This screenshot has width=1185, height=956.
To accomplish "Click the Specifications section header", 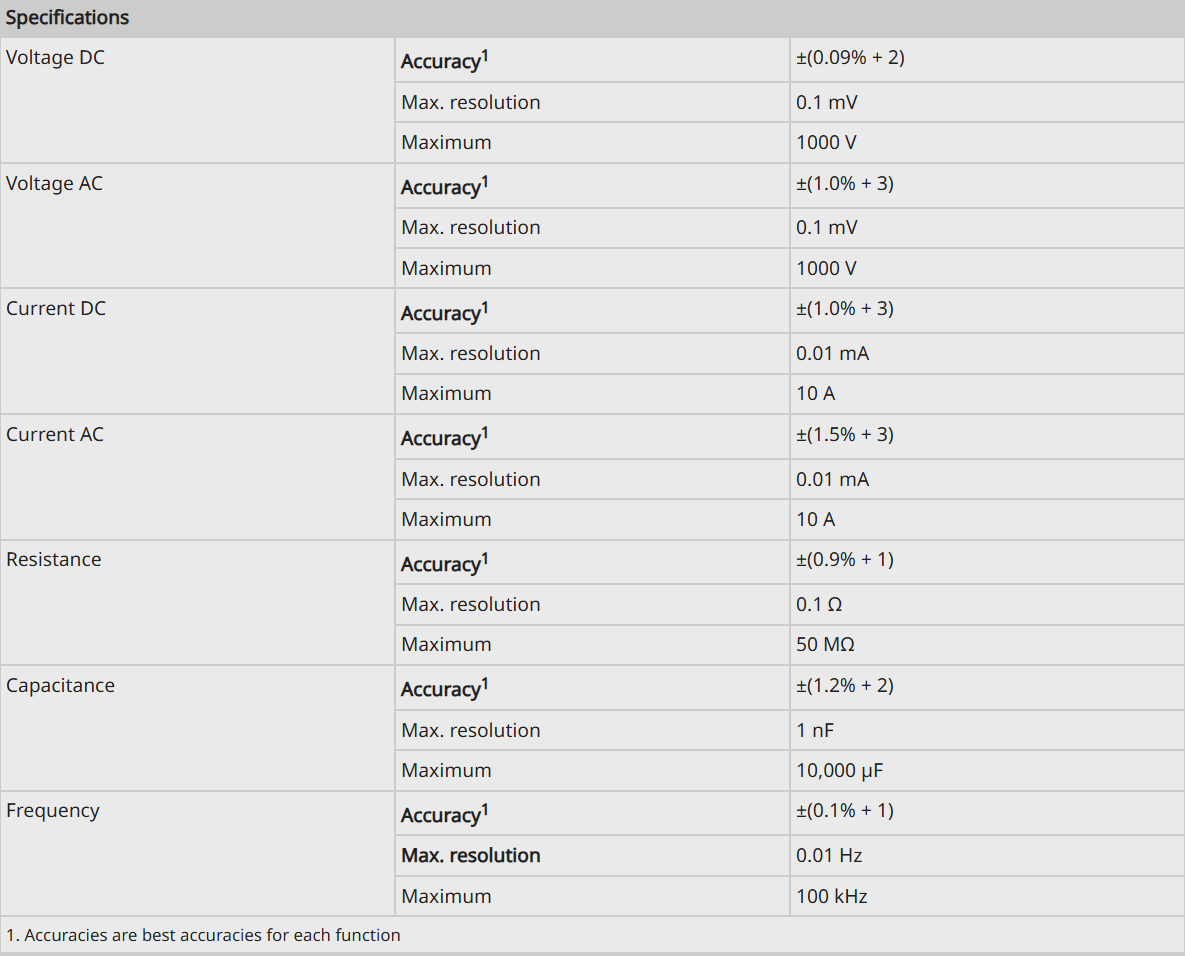I will [67, 17].
